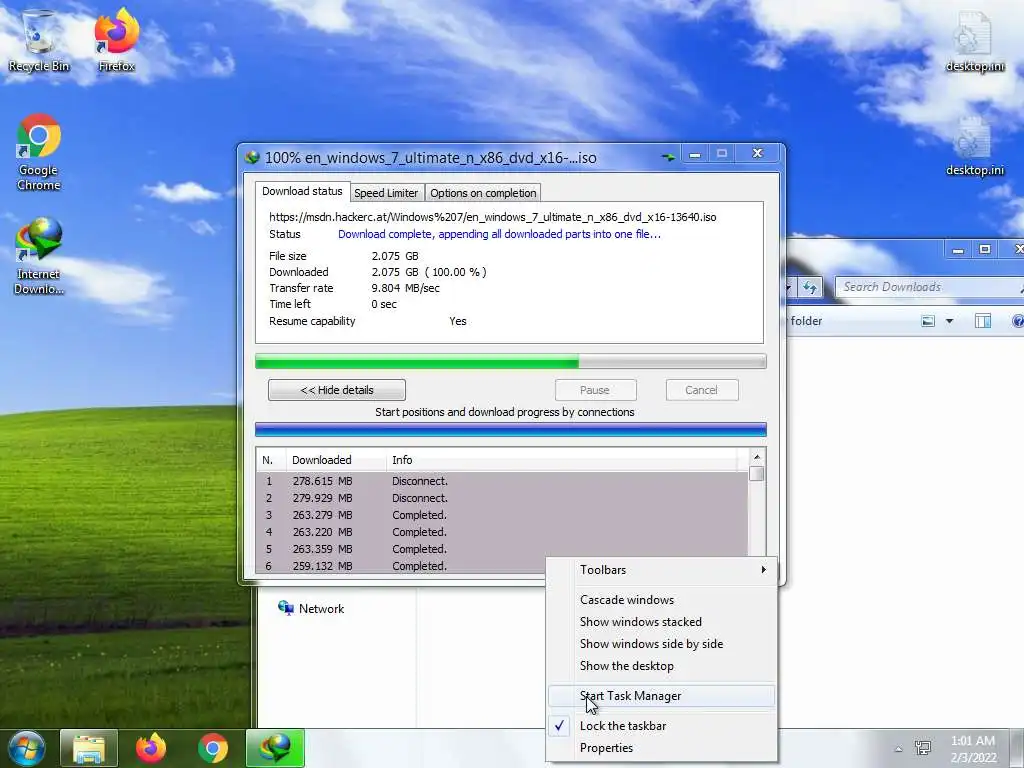Switch to Speed Limiter tab
Viewport: 1024px width, 768px height.
[386, 193]
